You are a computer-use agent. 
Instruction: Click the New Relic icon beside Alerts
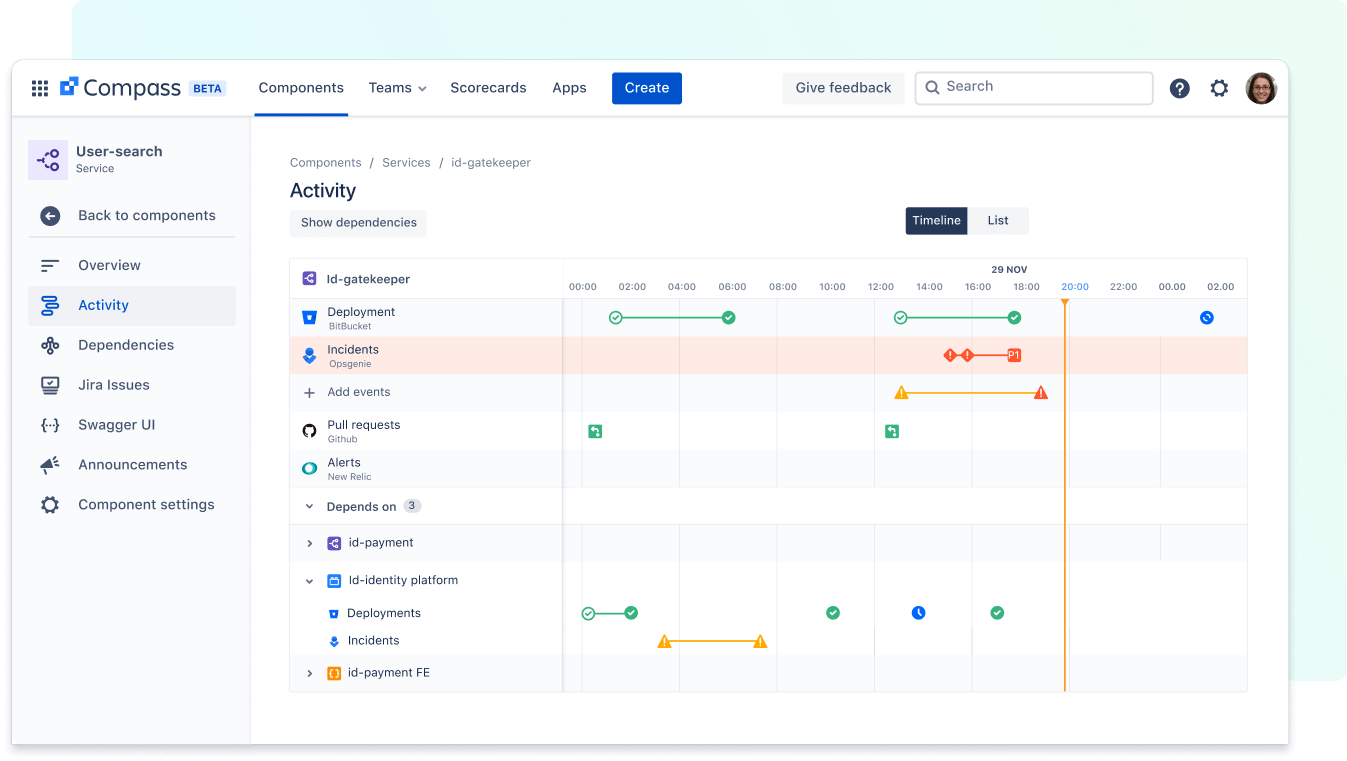pos(309,467)
